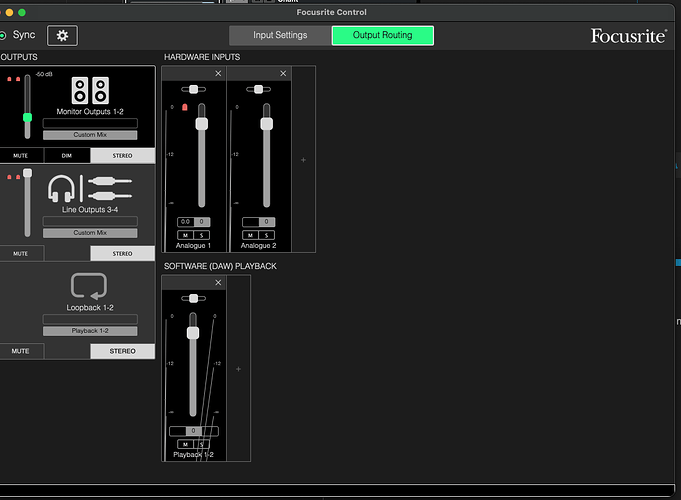Click the Analogue 2 channel label
The width and height of the screenshot is (681, 500).
tap(258, 246)
